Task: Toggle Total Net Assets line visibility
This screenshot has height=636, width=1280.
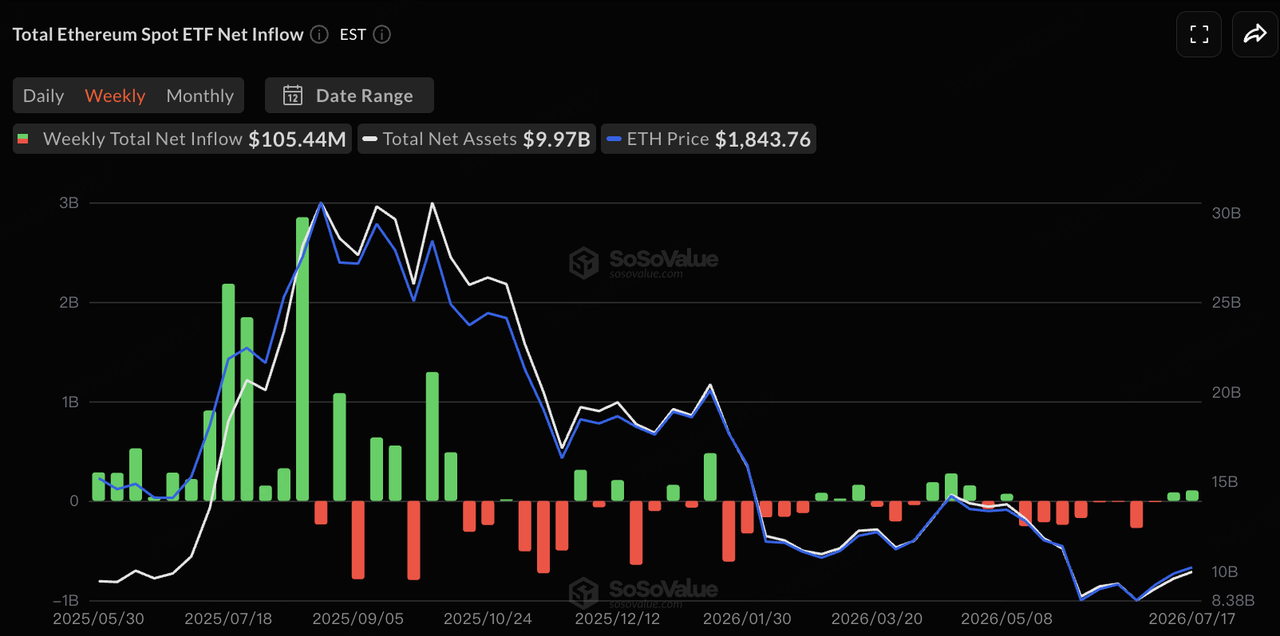Action: pyautogui.click(x=477, y=139)
